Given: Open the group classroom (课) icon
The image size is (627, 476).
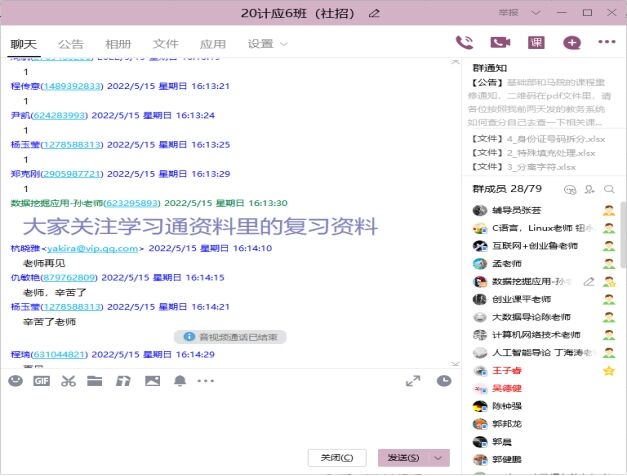Looking at the screenshot, I should [x=536, y=43].
